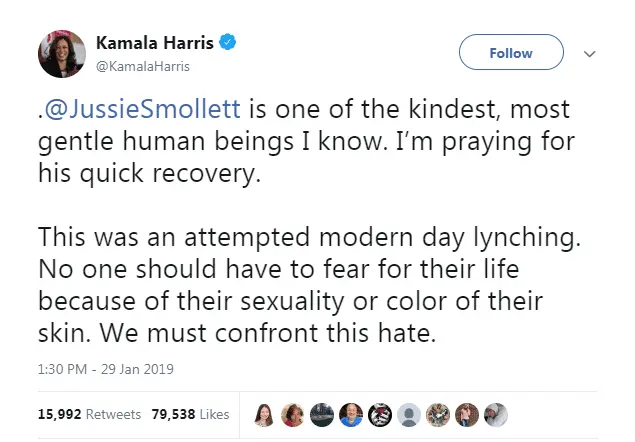The height and width of the screenshot is (442, 635).
Task: Click the @KamalaHarris handle
Action: 141,66
